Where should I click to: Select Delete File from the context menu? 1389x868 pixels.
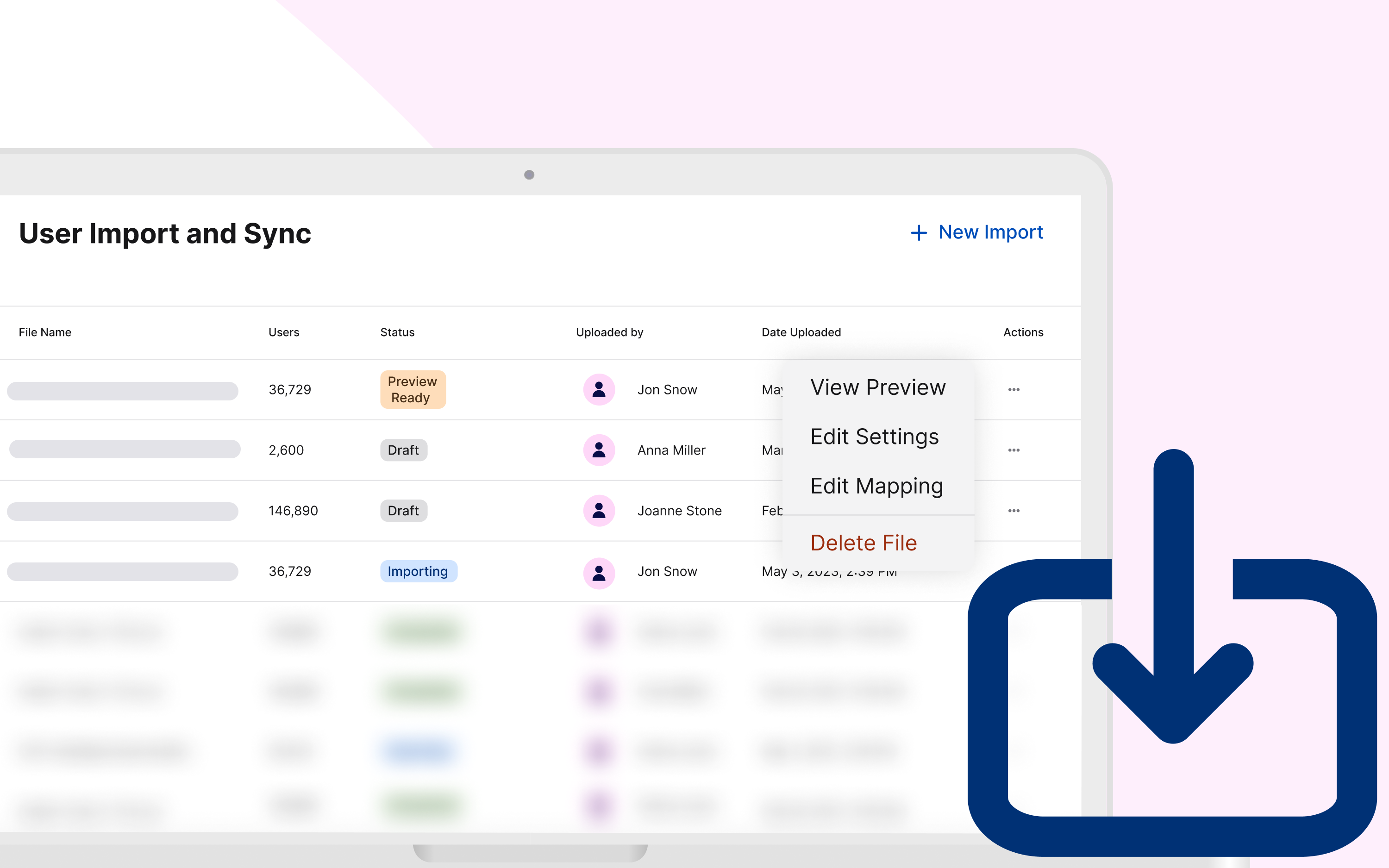point(863,543)
